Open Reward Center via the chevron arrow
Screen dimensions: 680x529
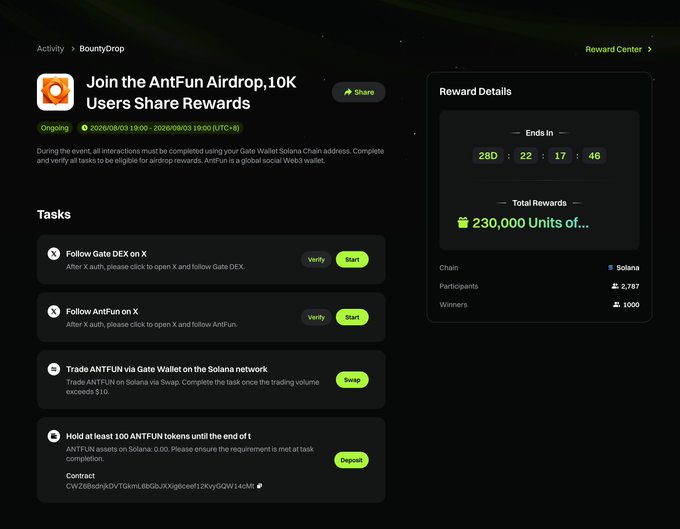click(x=650, y=49)
